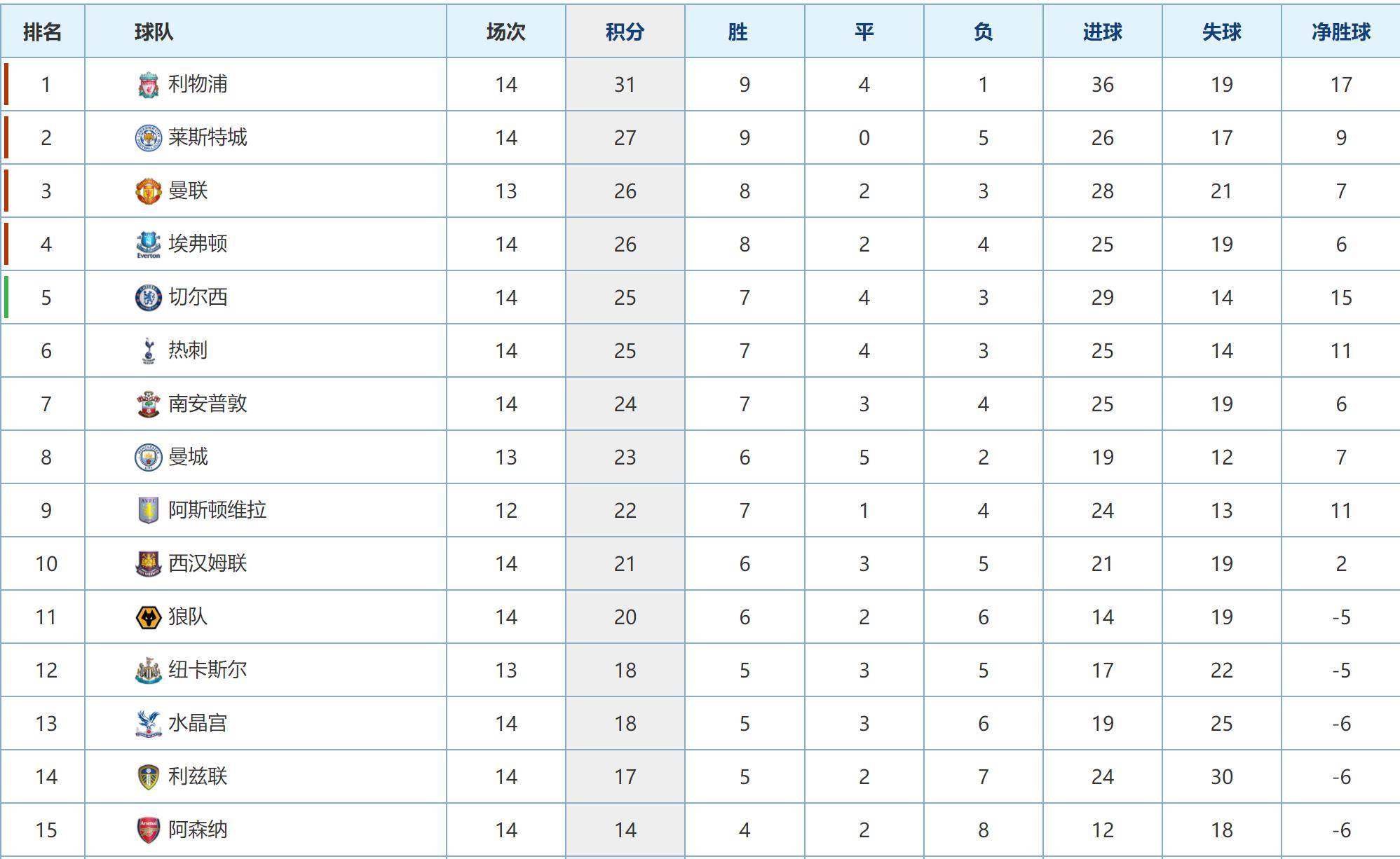Click the Tottenham cockerel crest icon
The image size is (1400, 859).
tap(148, 351)
